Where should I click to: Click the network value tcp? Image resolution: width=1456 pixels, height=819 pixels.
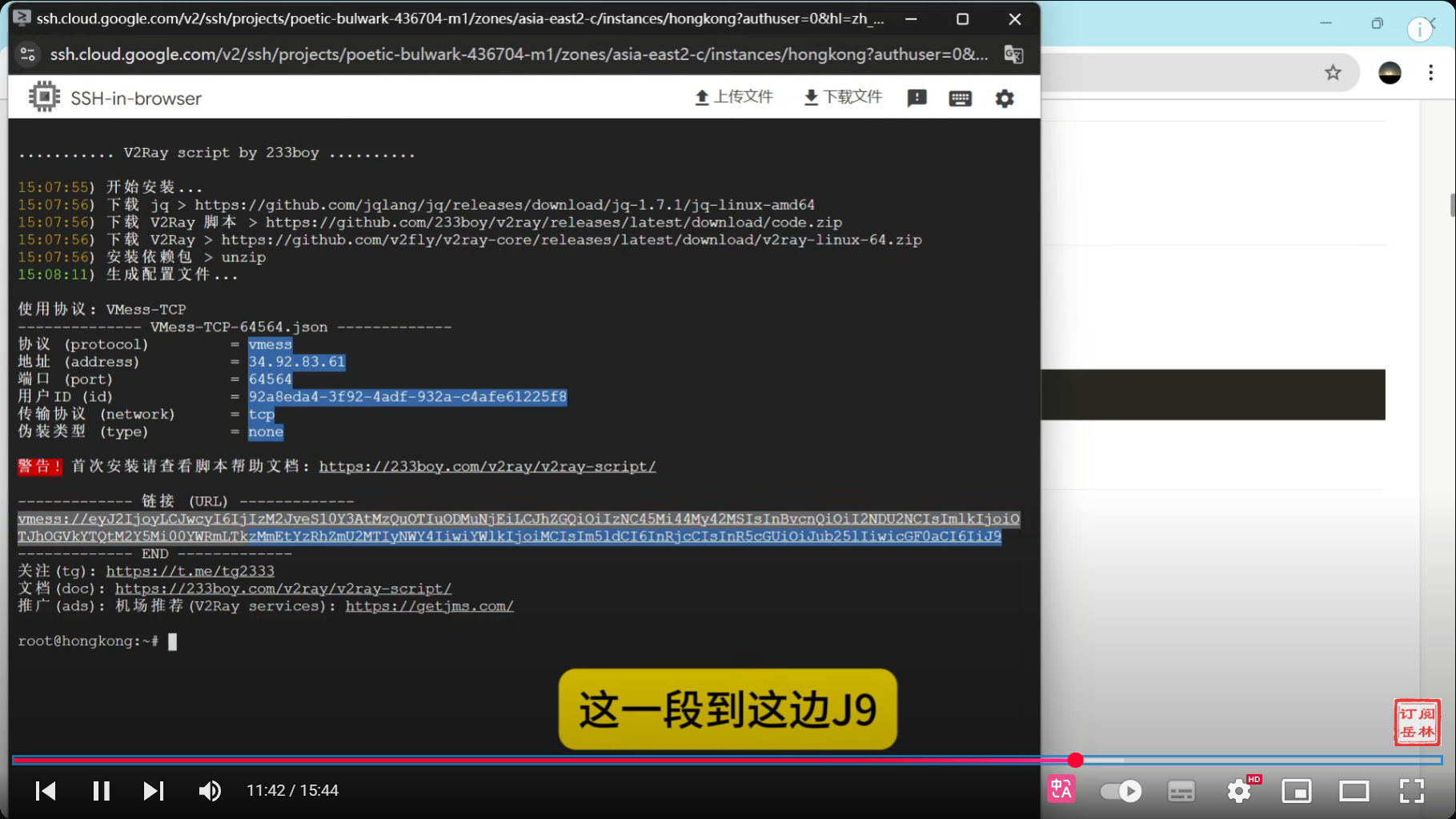(x=262, y=414)
